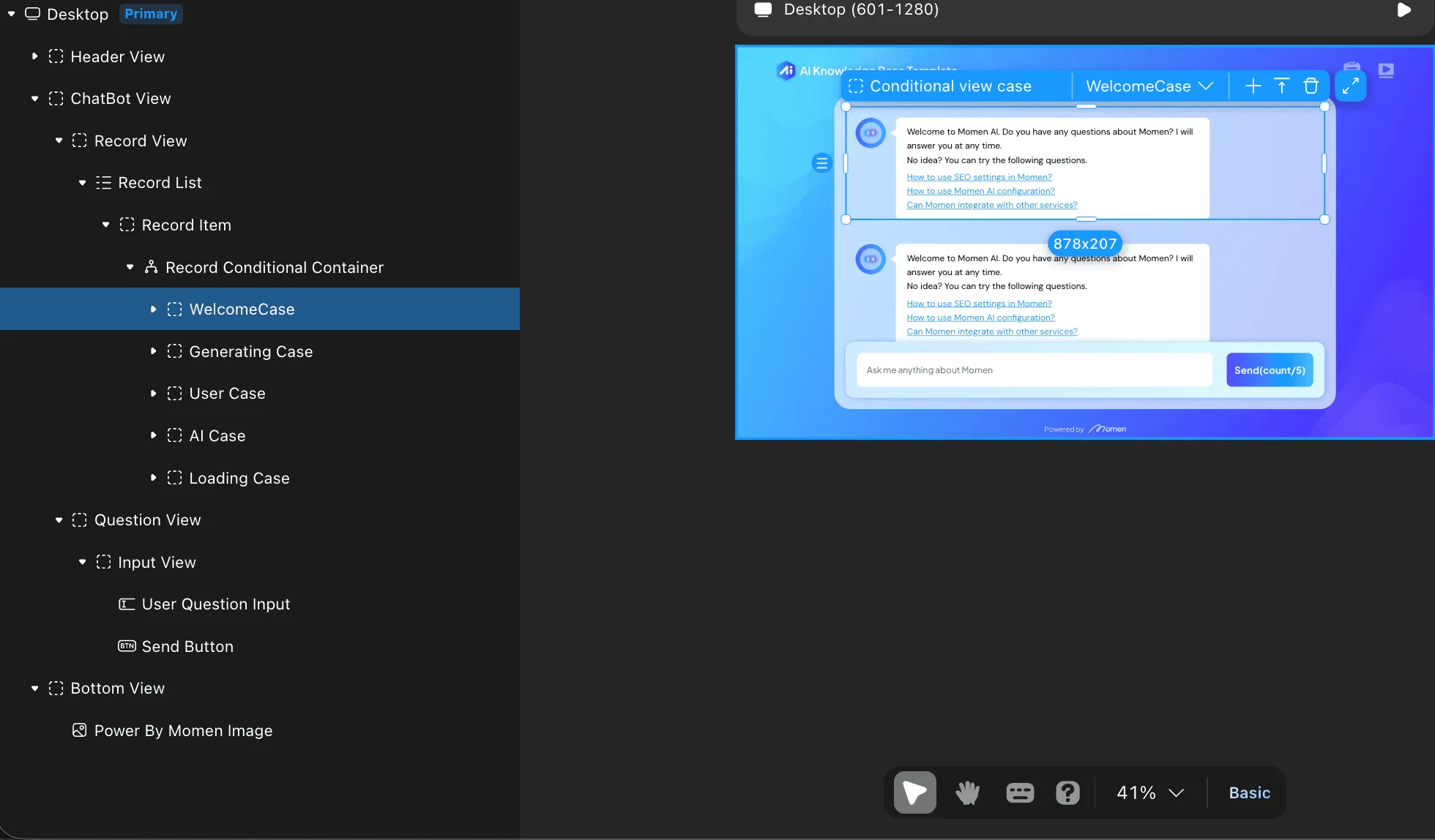Screen dimensions: 1435x840
Task: Select the arrow pointer tool
Action: coord(914,792)
